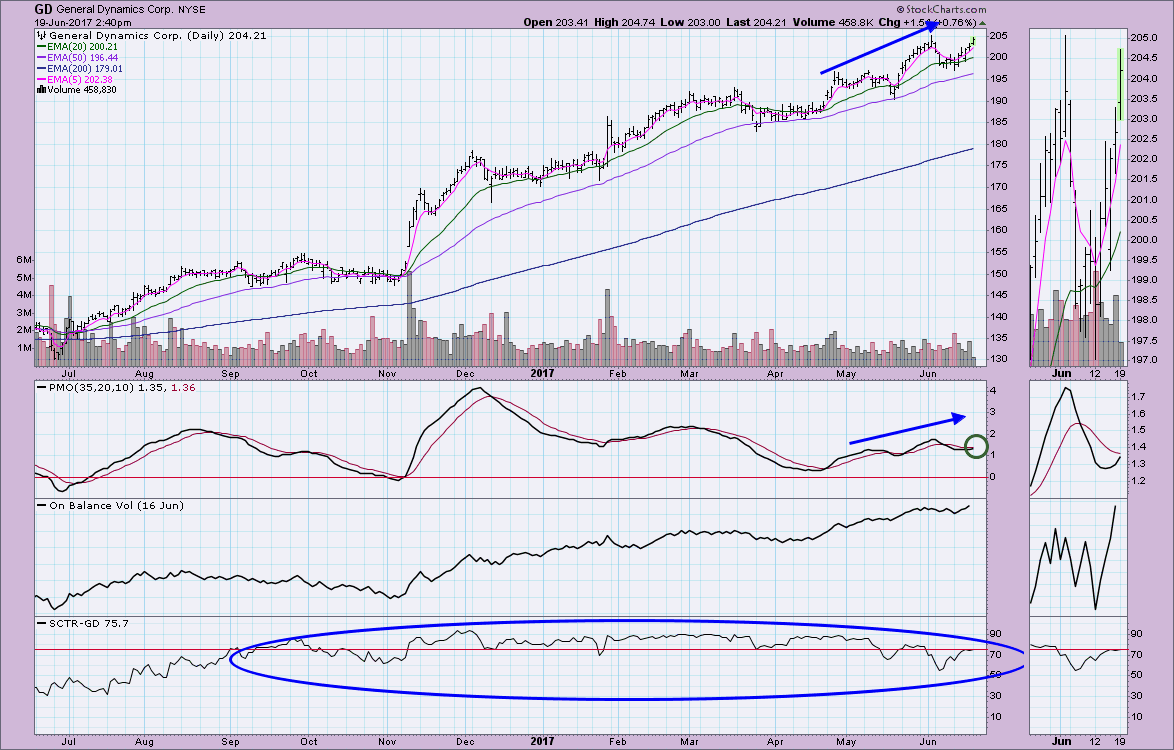Click the 204.5 label in zoom panel
Viewport: 1174px width, 750px height.
1143,58
